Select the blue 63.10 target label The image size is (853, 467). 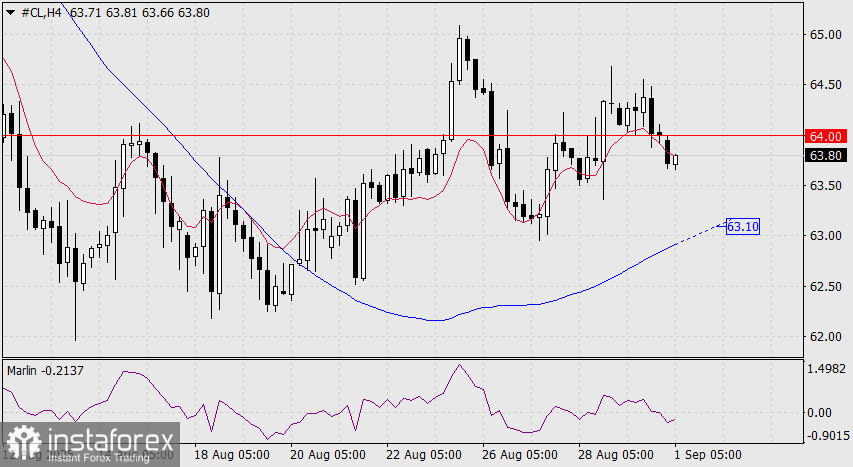click(x=743, y=226)
